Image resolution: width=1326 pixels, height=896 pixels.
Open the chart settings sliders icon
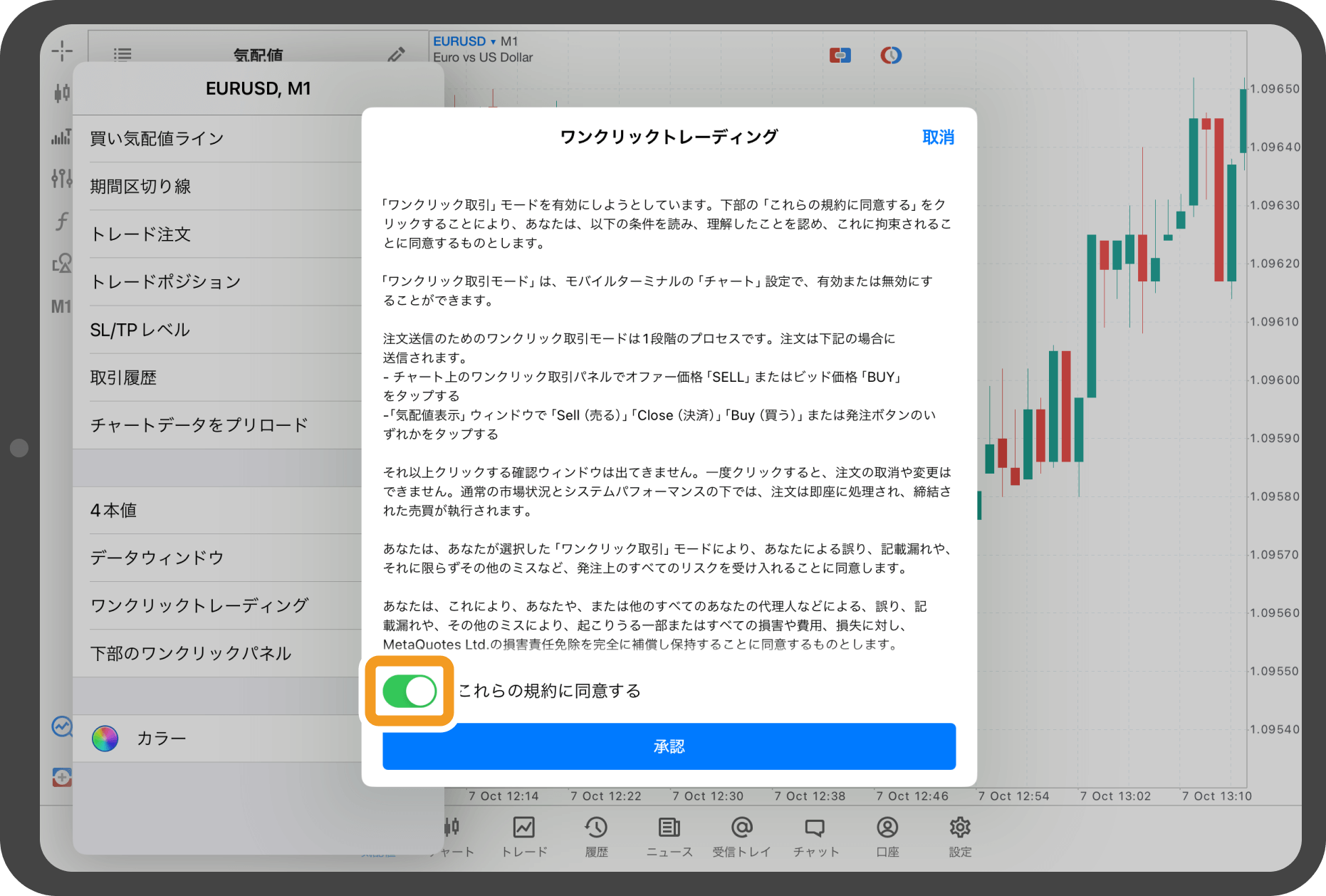(x=62, y=178)
